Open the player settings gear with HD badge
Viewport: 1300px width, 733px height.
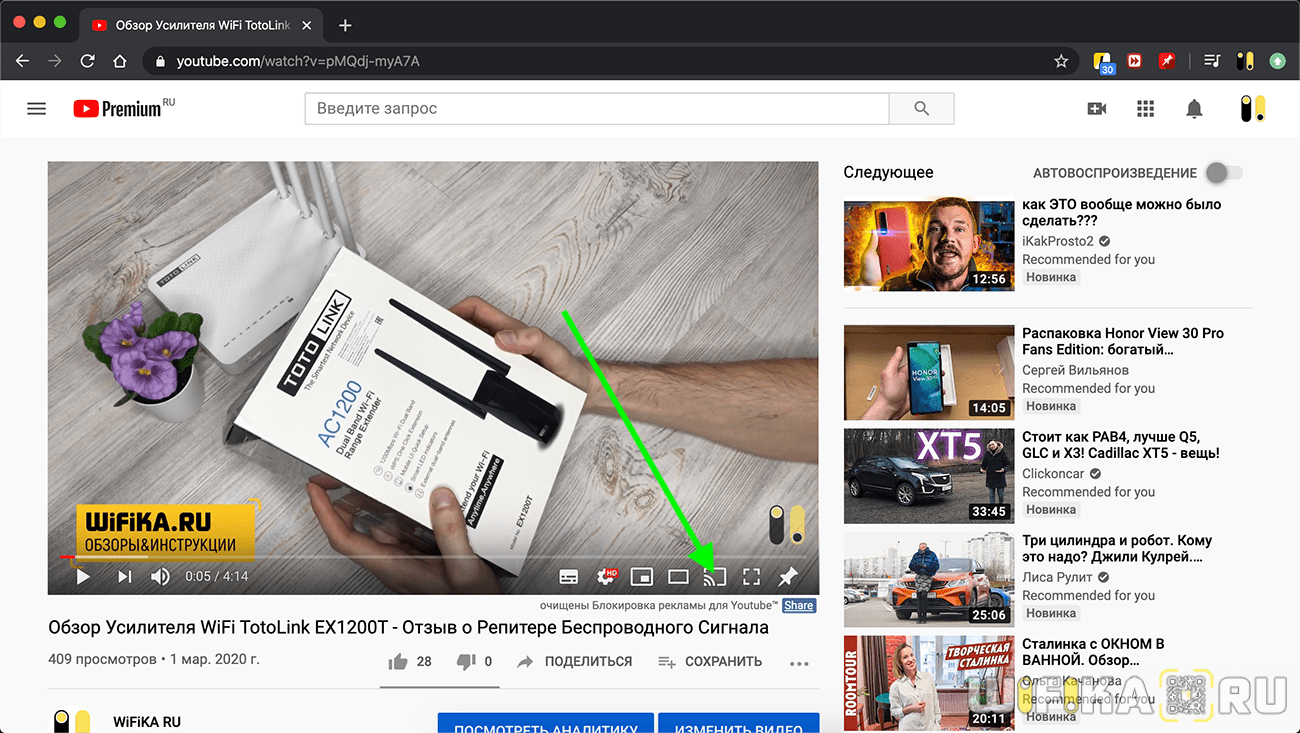(606, 577)
